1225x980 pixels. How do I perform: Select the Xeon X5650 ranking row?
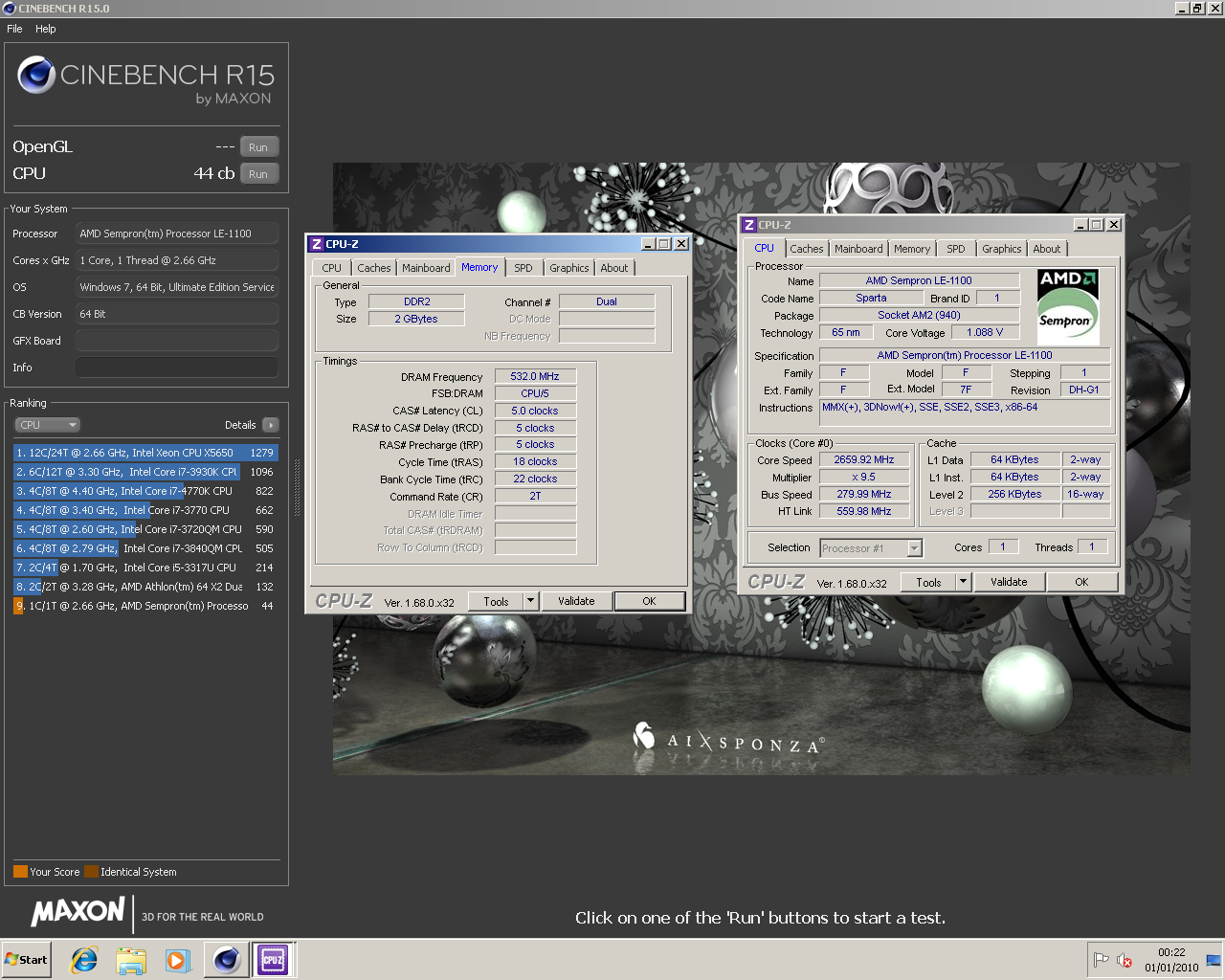tap(145, 453)
